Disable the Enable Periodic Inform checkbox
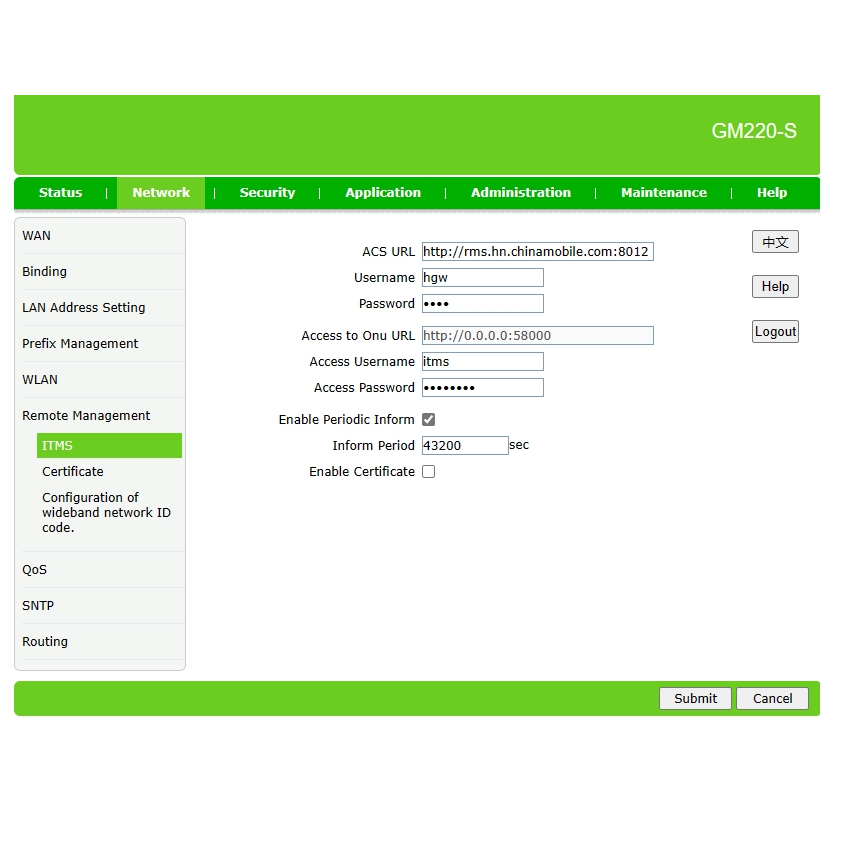The width and height of the screenshot is (842, 842). (x=428, y=420)
